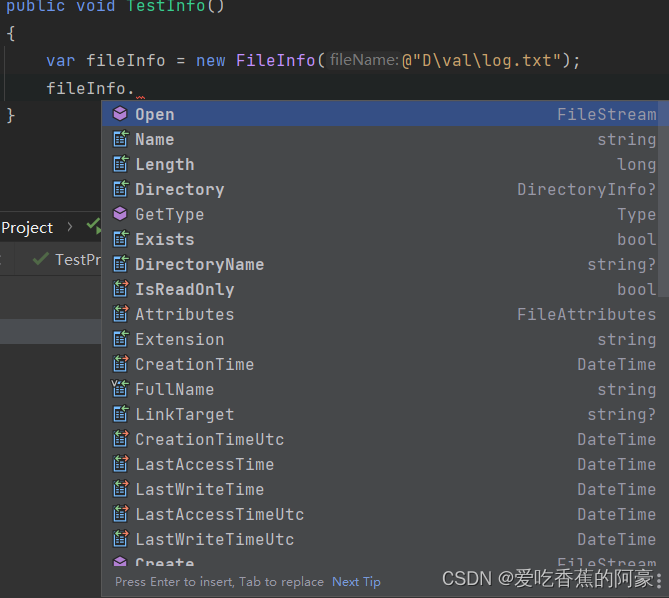Click the LastAccessTimeUtc property icon
The image size is (669, 598).
tap(120, 514)
